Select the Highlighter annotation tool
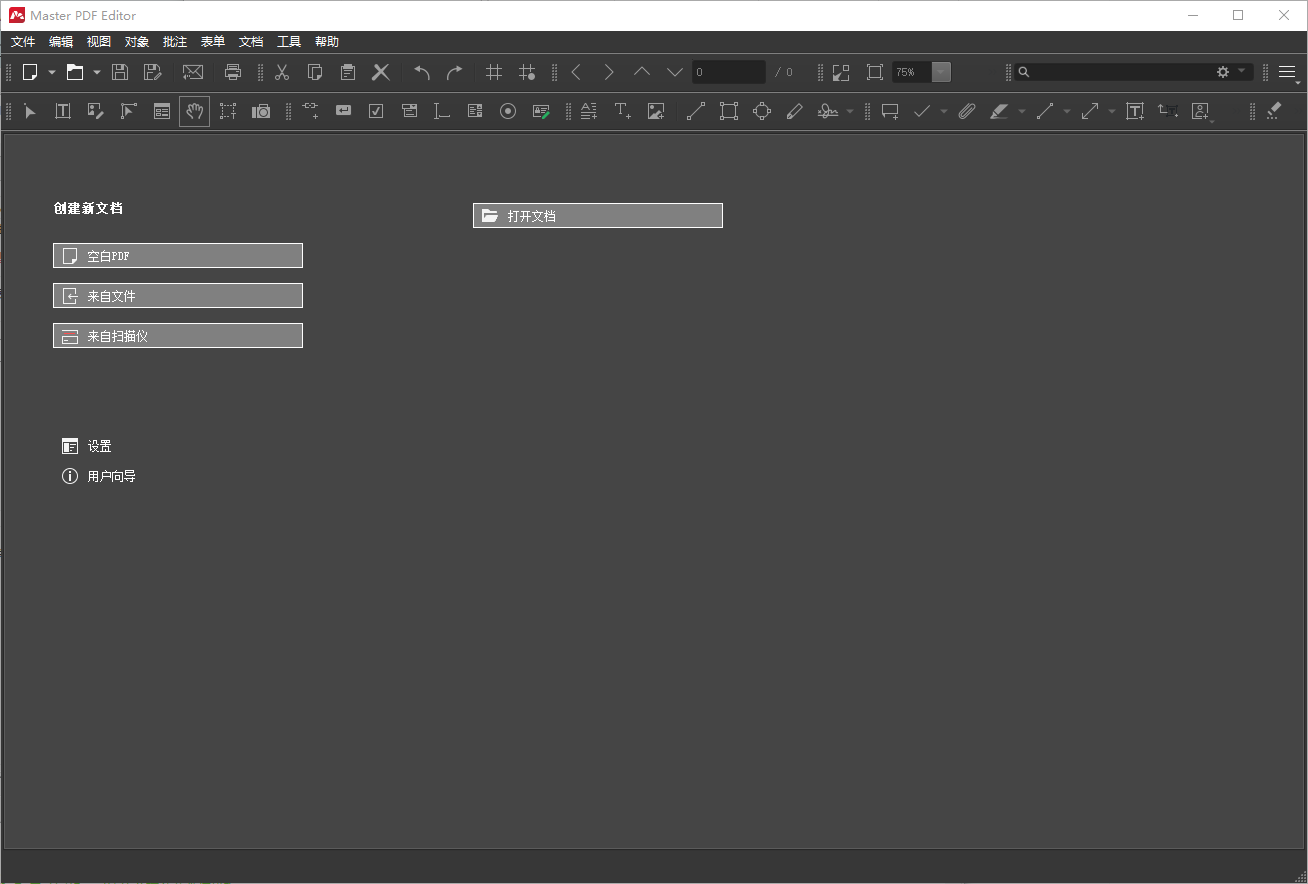The width and height of the screenshot is (1308, 884). (1000, 111)
